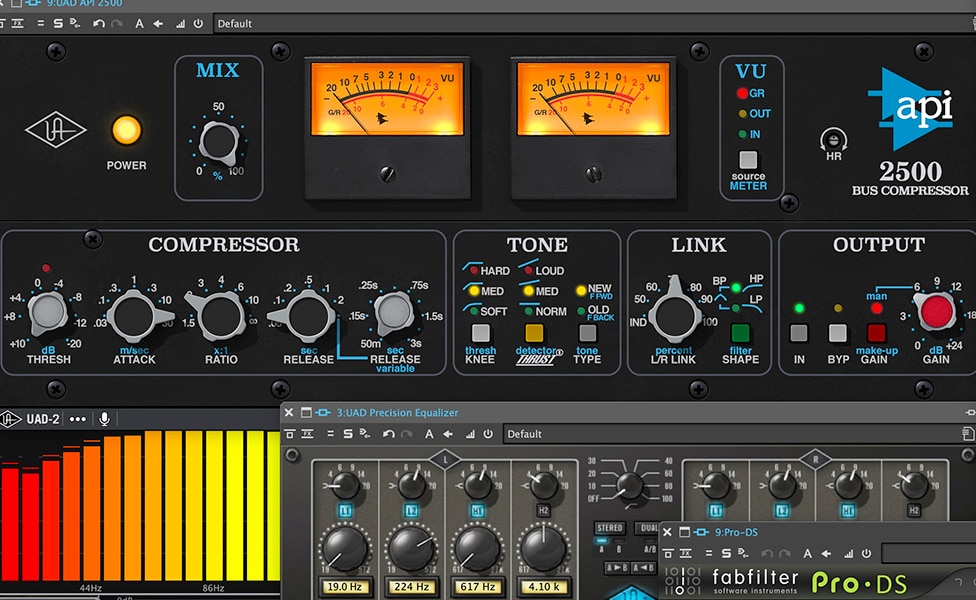976x600 pixels.
Task: Click the 'A' icon in Precision Equalizer toolbar
Action: point(429,434)
